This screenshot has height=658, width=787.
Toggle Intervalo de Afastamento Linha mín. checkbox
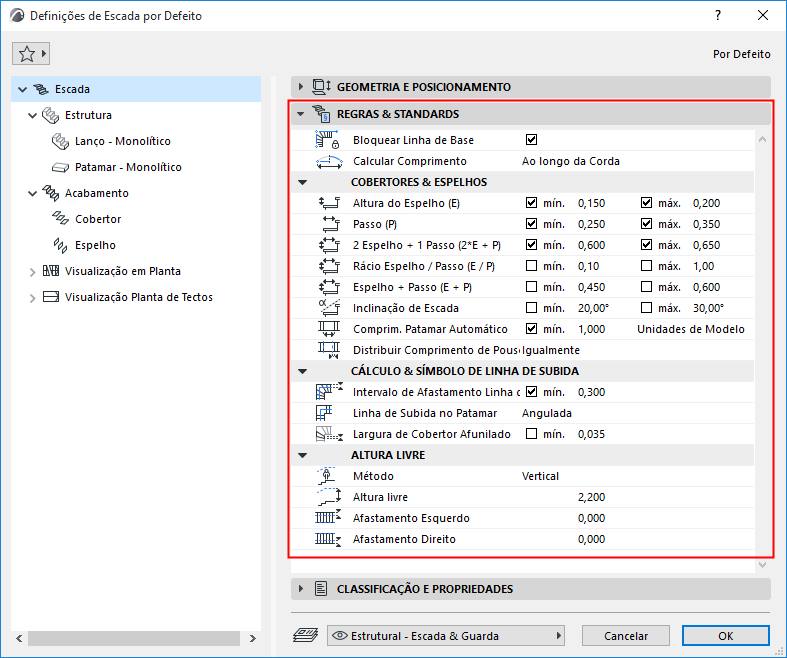(531, 392)
